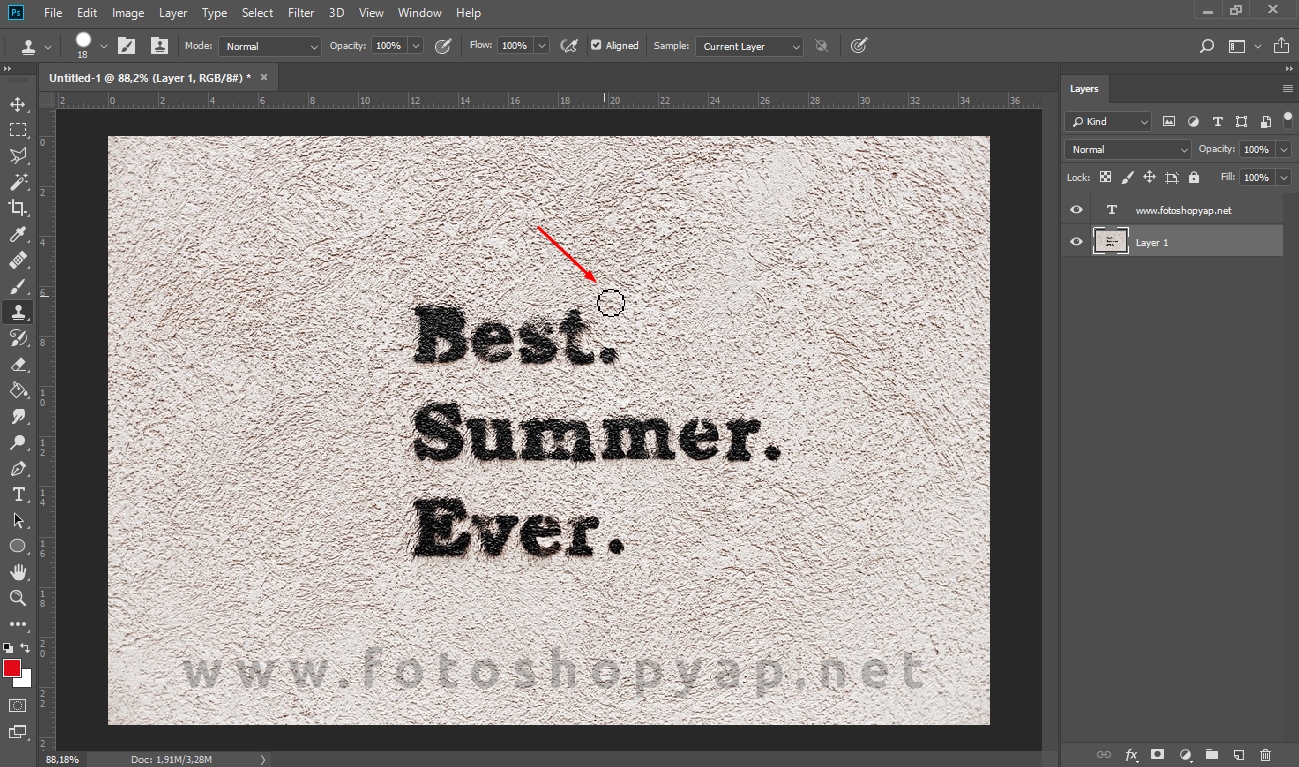Create a new layer icon

pyautogui.click(x=1238, y=755)
